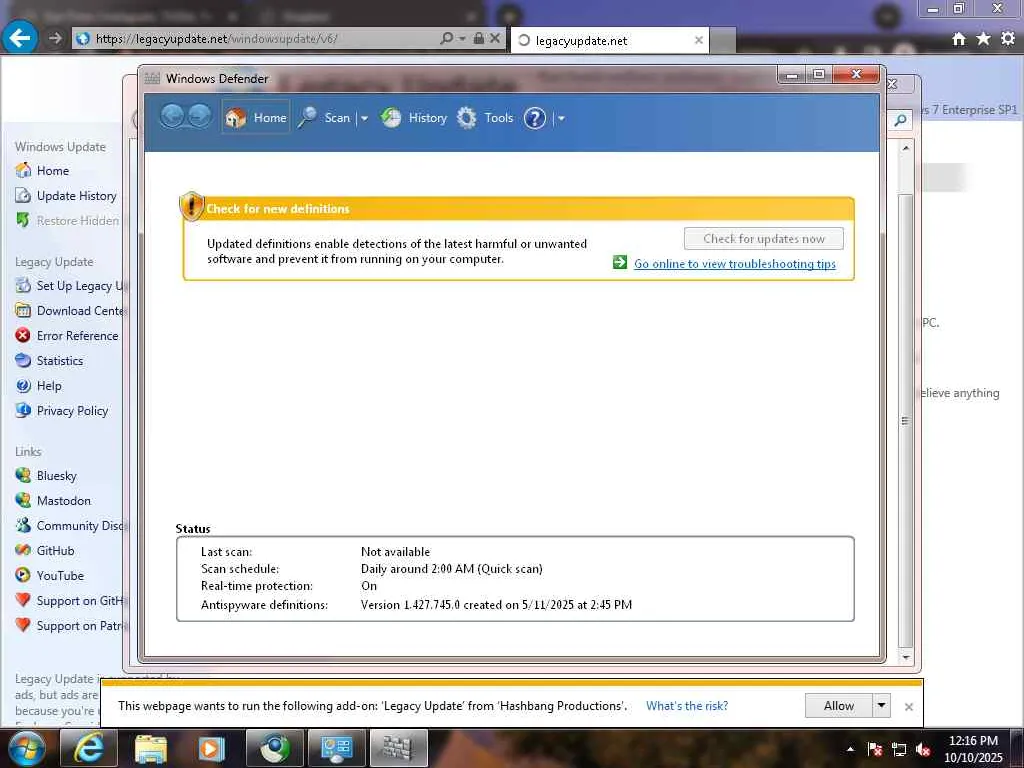
Task: Open the Support on GitHub link
Action: coord(71,600)
